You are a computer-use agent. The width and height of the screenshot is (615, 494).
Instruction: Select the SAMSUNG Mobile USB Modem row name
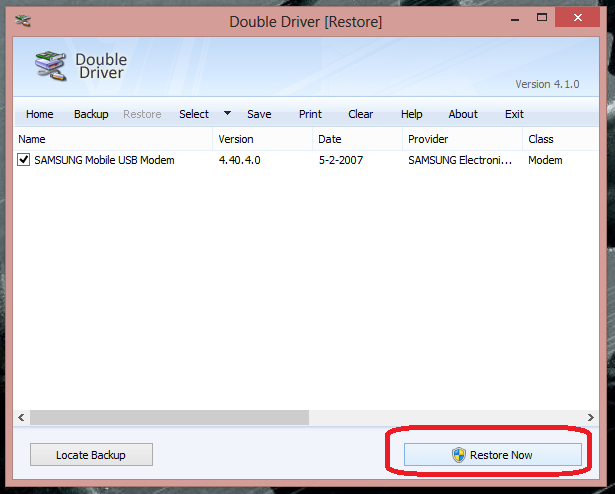[x=104, y=160]
